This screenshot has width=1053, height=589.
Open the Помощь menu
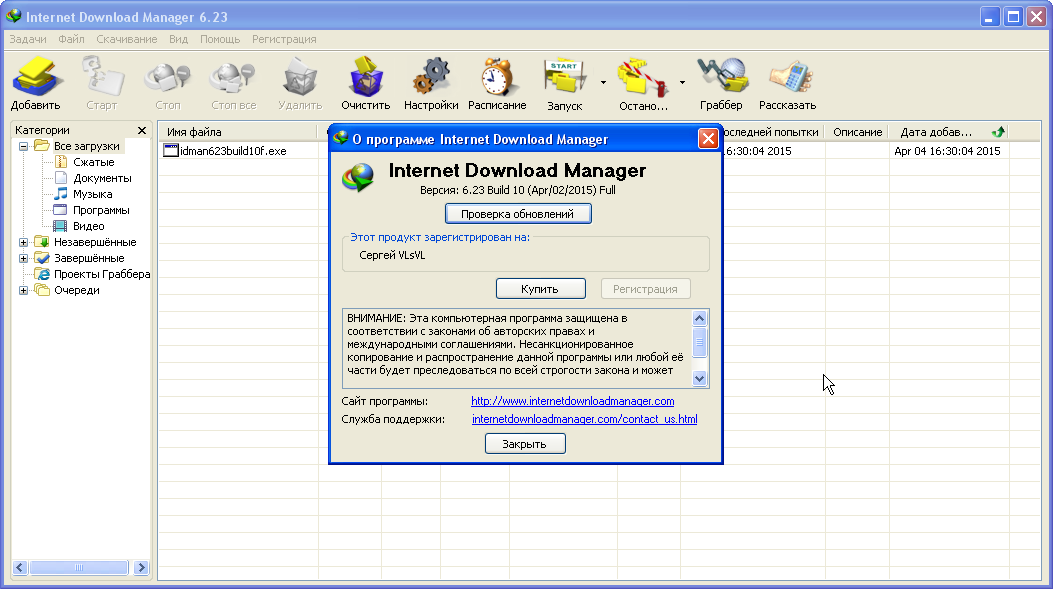tap(220, 39)
